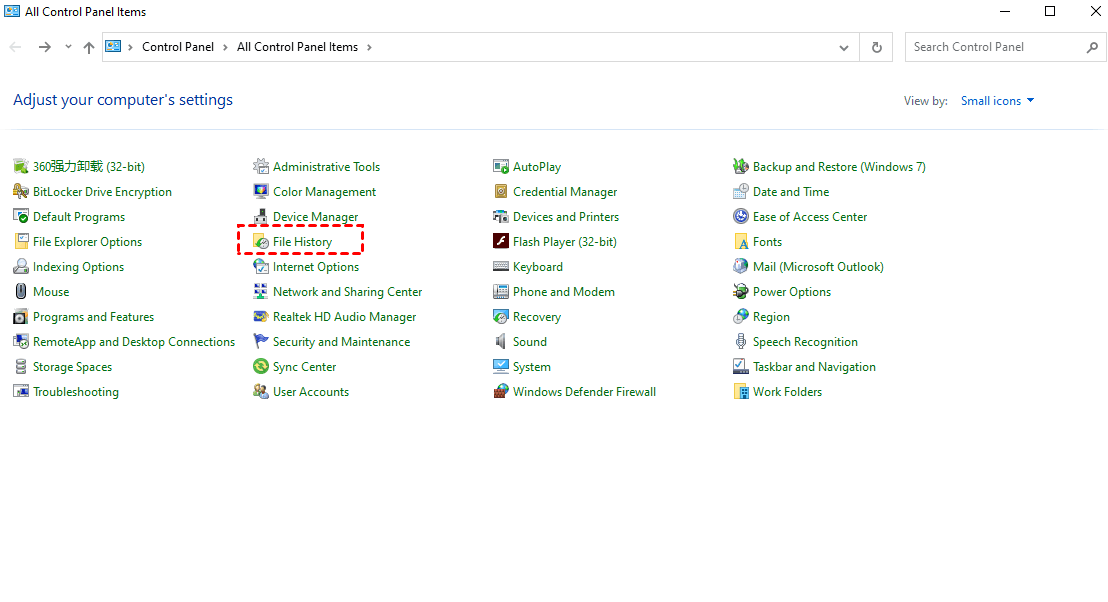Click the BitLocker Drive Encryption icon

[x=21, y=192]
